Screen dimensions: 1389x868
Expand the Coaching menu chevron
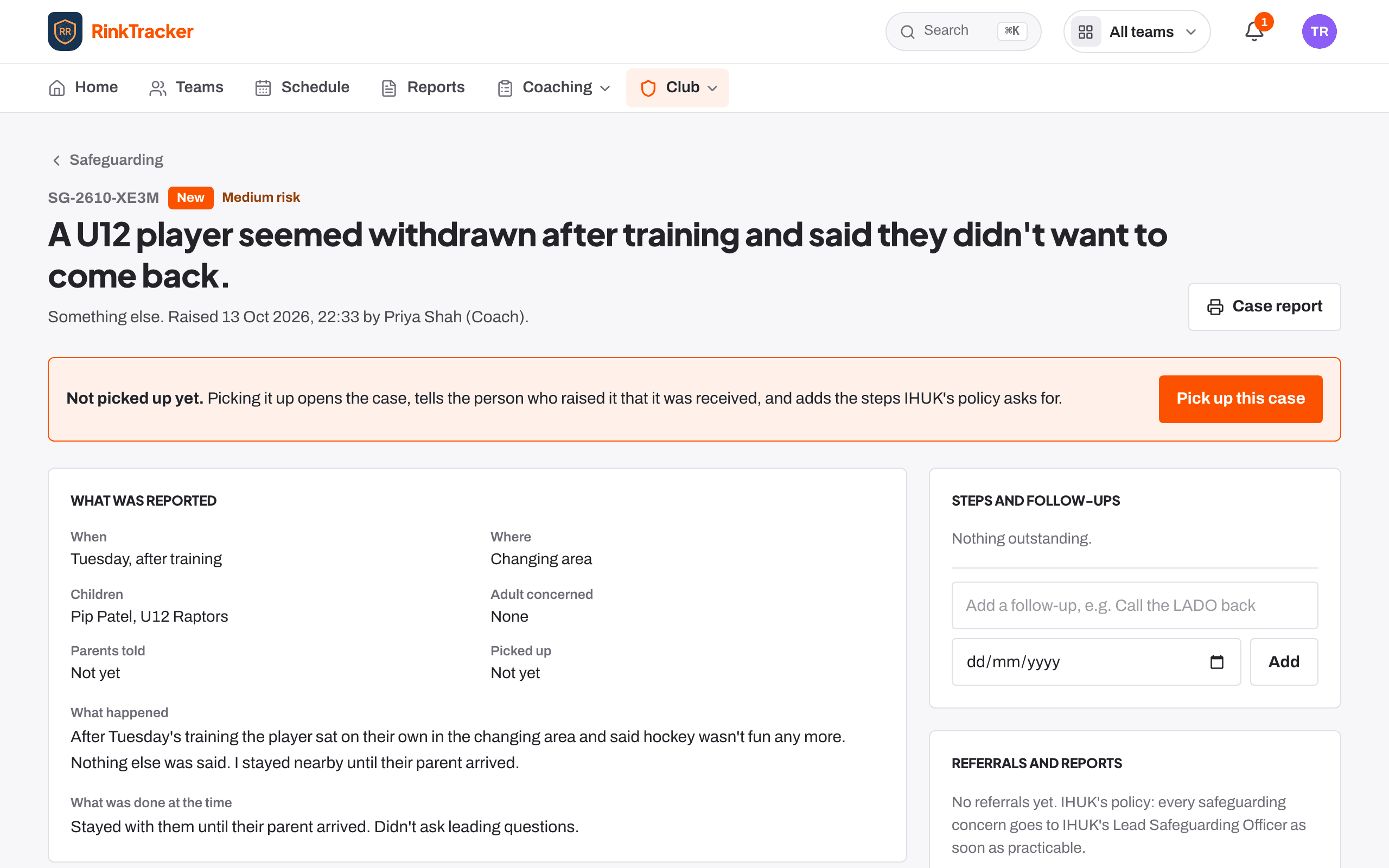coord(605,88)
